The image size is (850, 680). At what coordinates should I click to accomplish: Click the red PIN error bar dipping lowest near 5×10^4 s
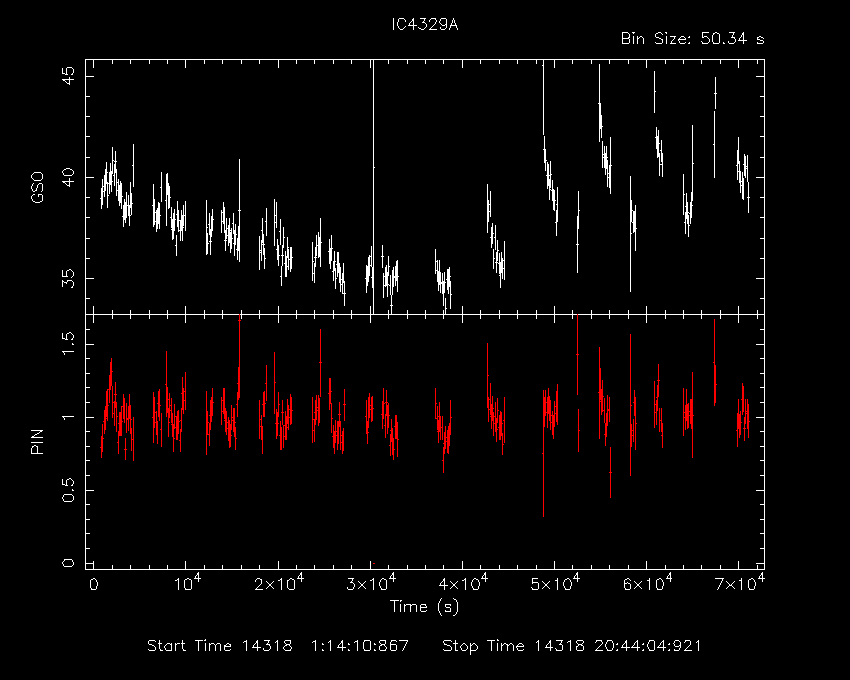coord(543,453)
